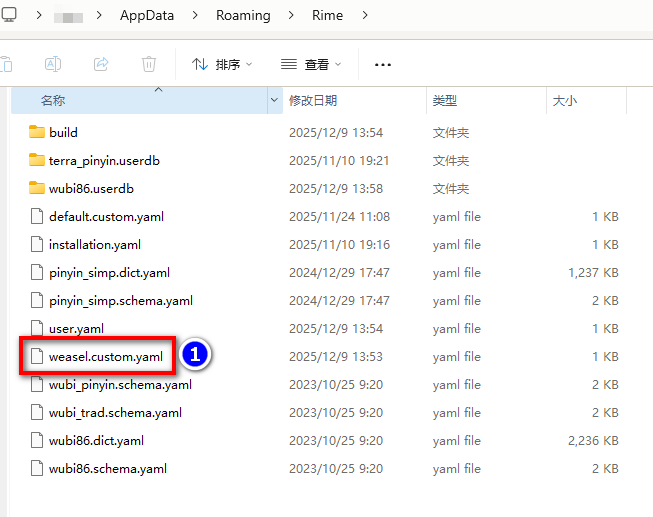
Task: Expand the chevron after AppData breadcrumb
Action: click(195, 15)
